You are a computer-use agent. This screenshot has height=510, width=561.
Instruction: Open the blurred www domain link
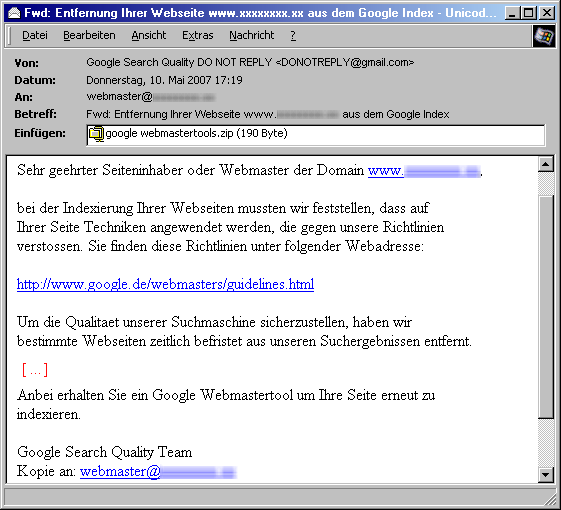(424, 171)
